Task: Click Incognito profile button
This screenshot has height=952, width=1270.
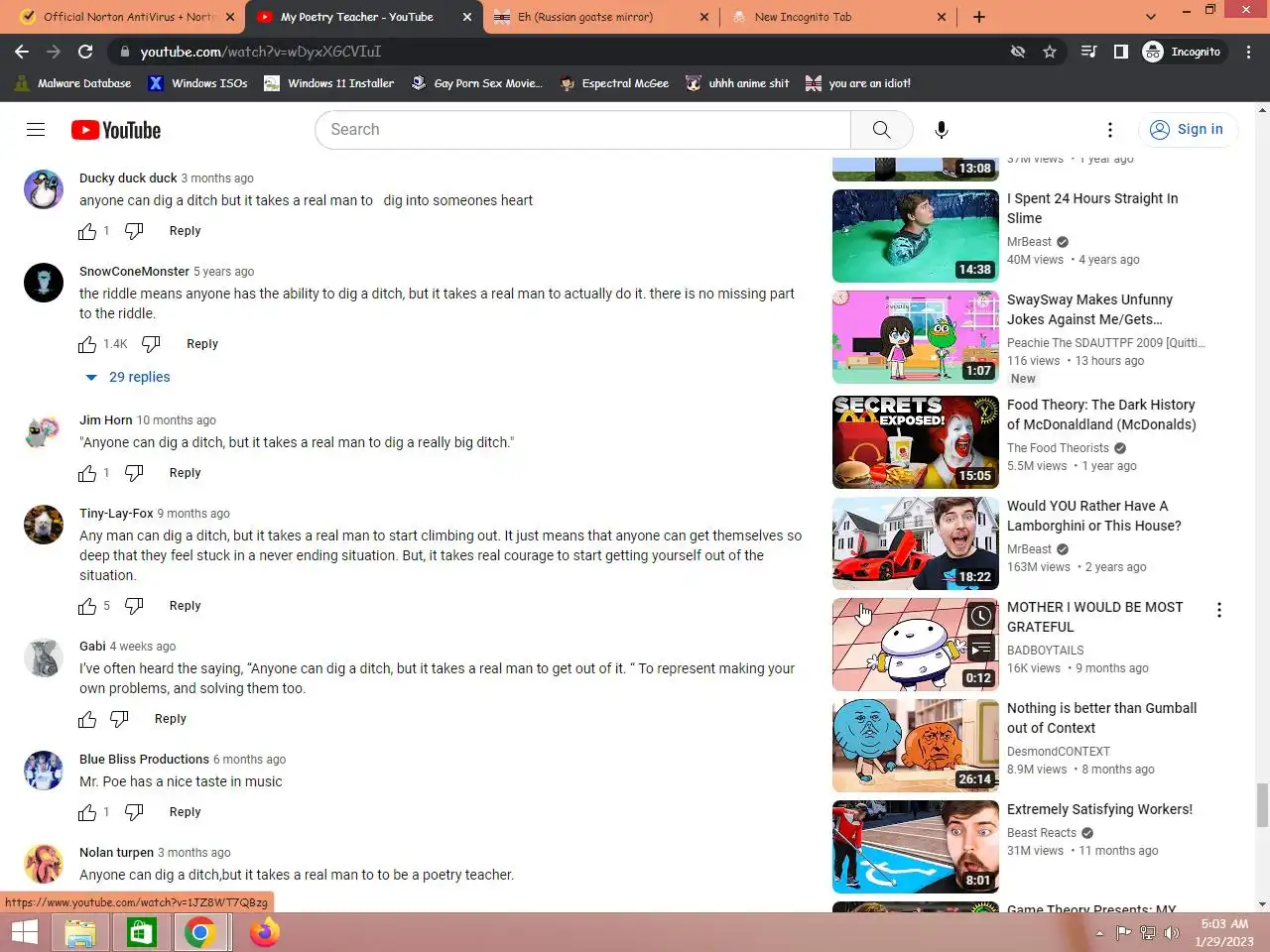Action: [x=1182, y=52]
